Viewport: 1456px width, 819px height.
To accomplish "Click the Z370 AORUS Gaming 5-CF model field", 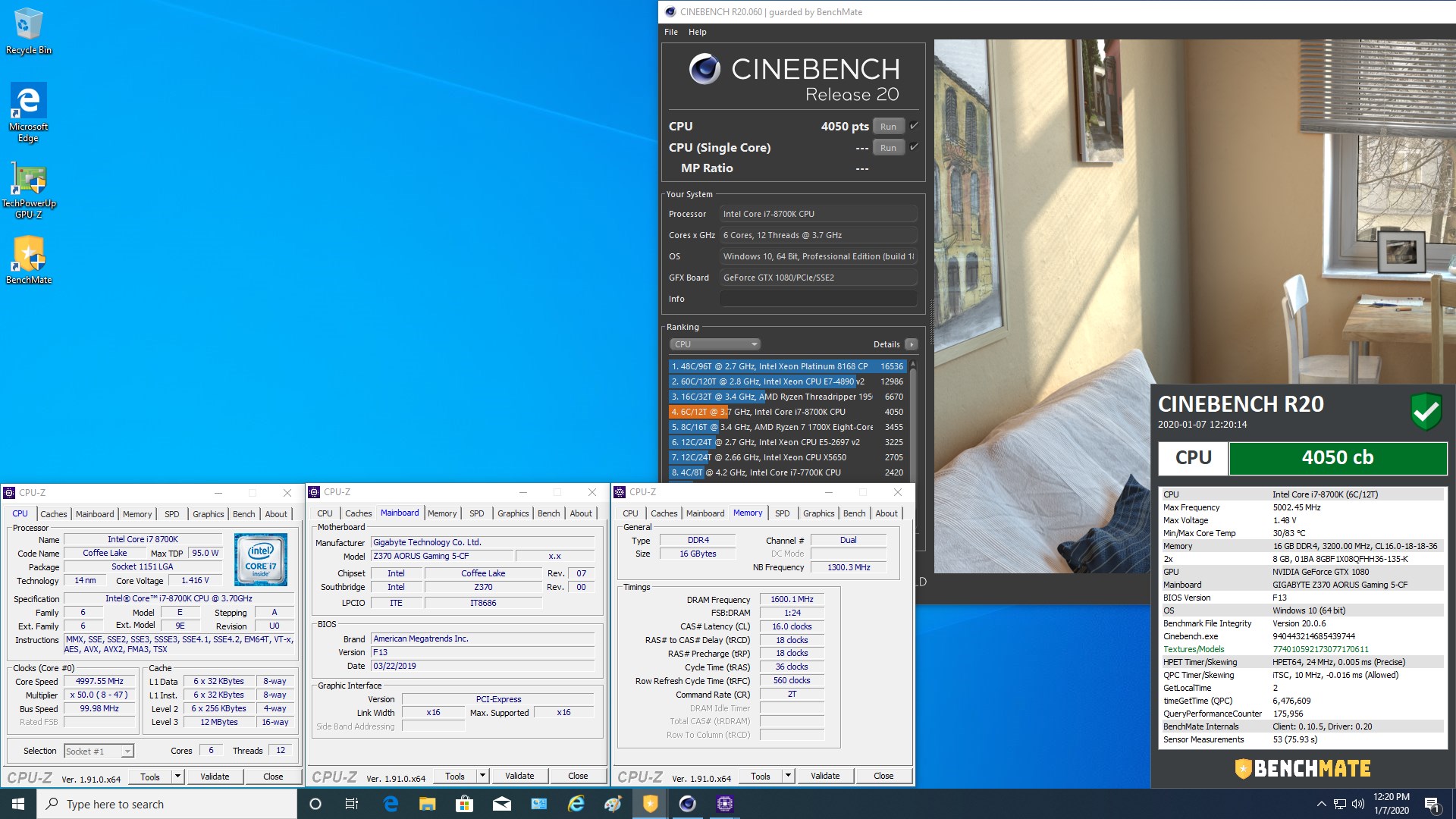I will coord(443,556).
